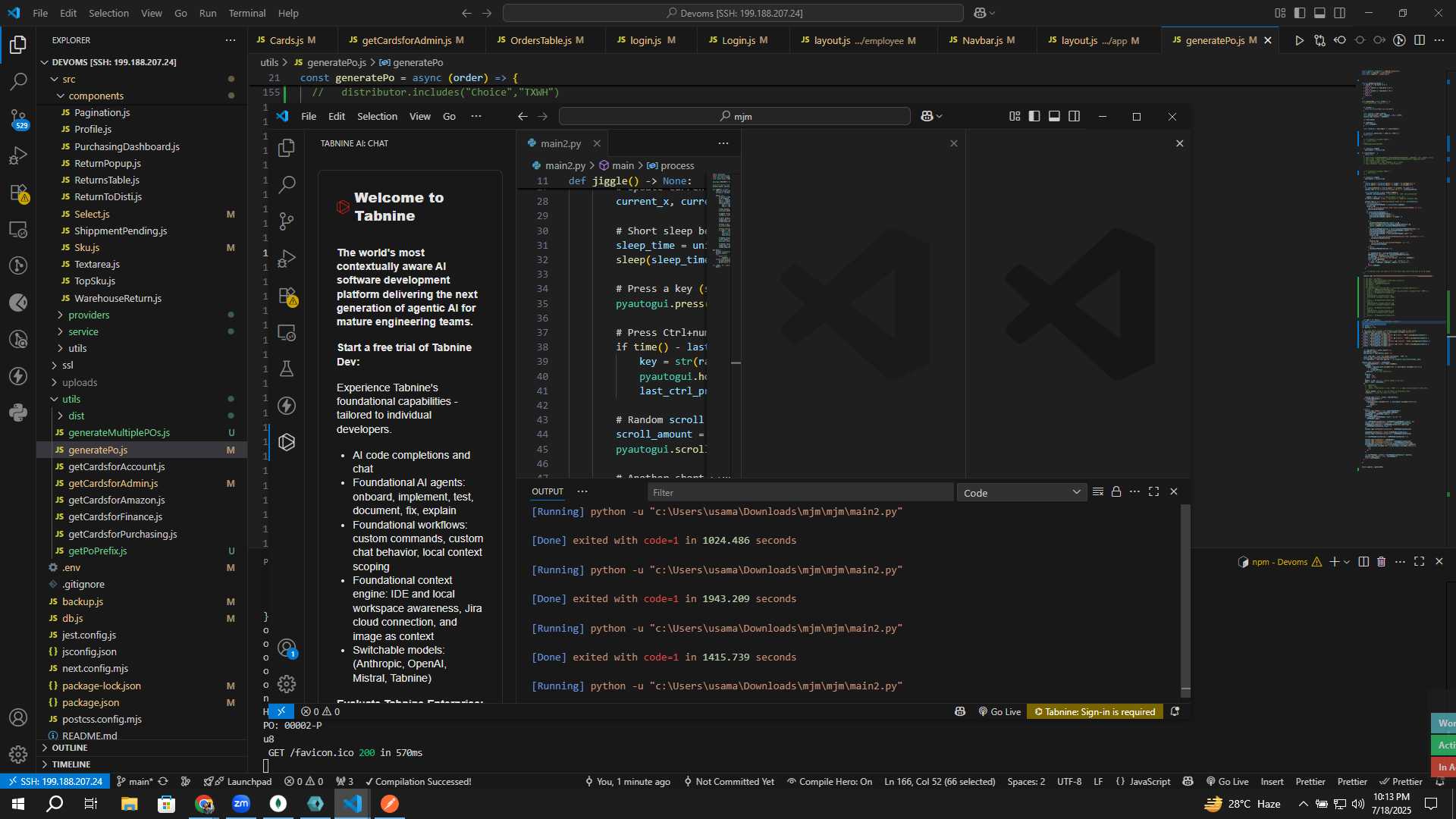Open Search icon in inner mjm window
The image size is (1456, 819).
(287, 184)
